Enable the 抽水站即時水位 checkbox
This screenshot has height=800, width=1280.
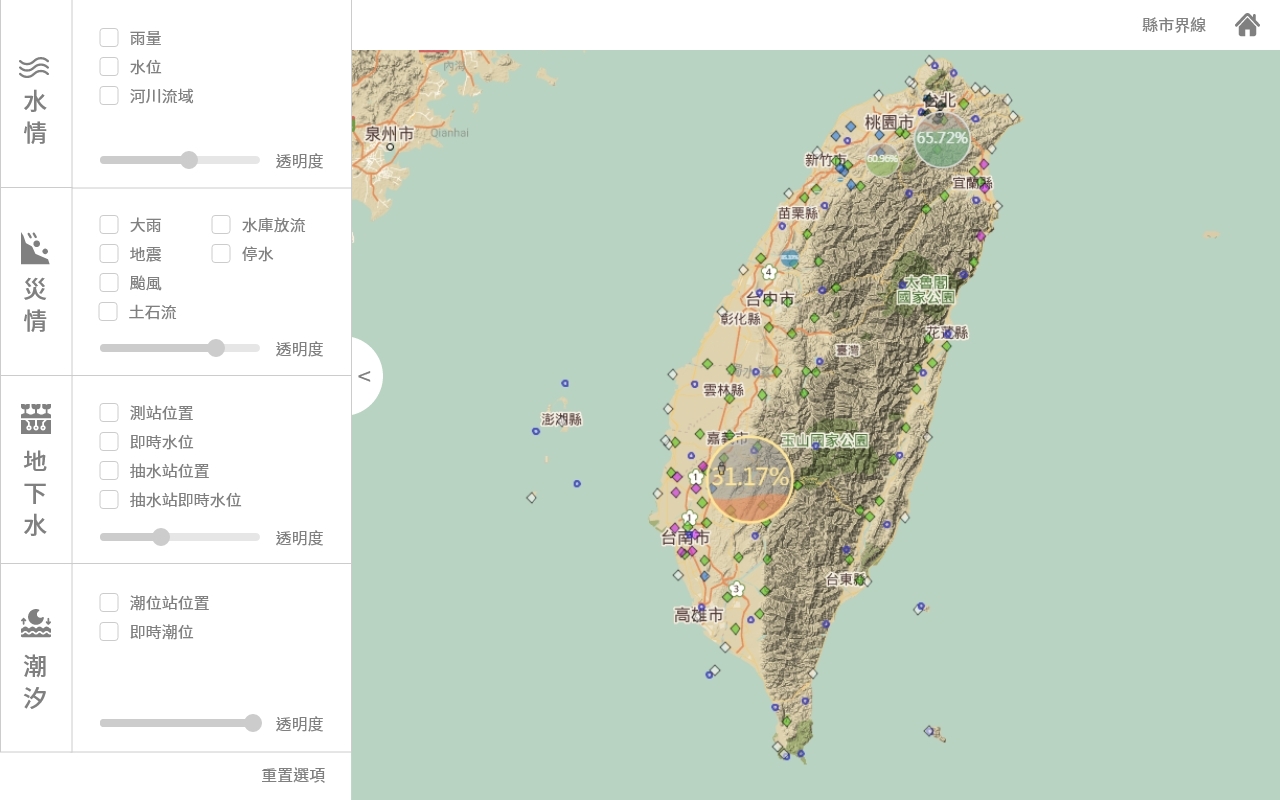109,499
